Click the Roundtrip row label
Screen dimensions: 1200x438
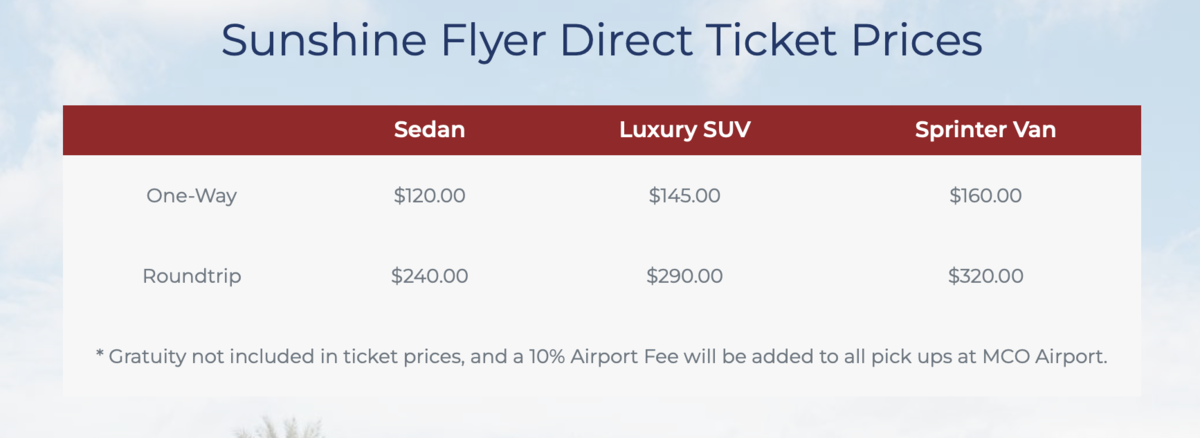point(191,276)
